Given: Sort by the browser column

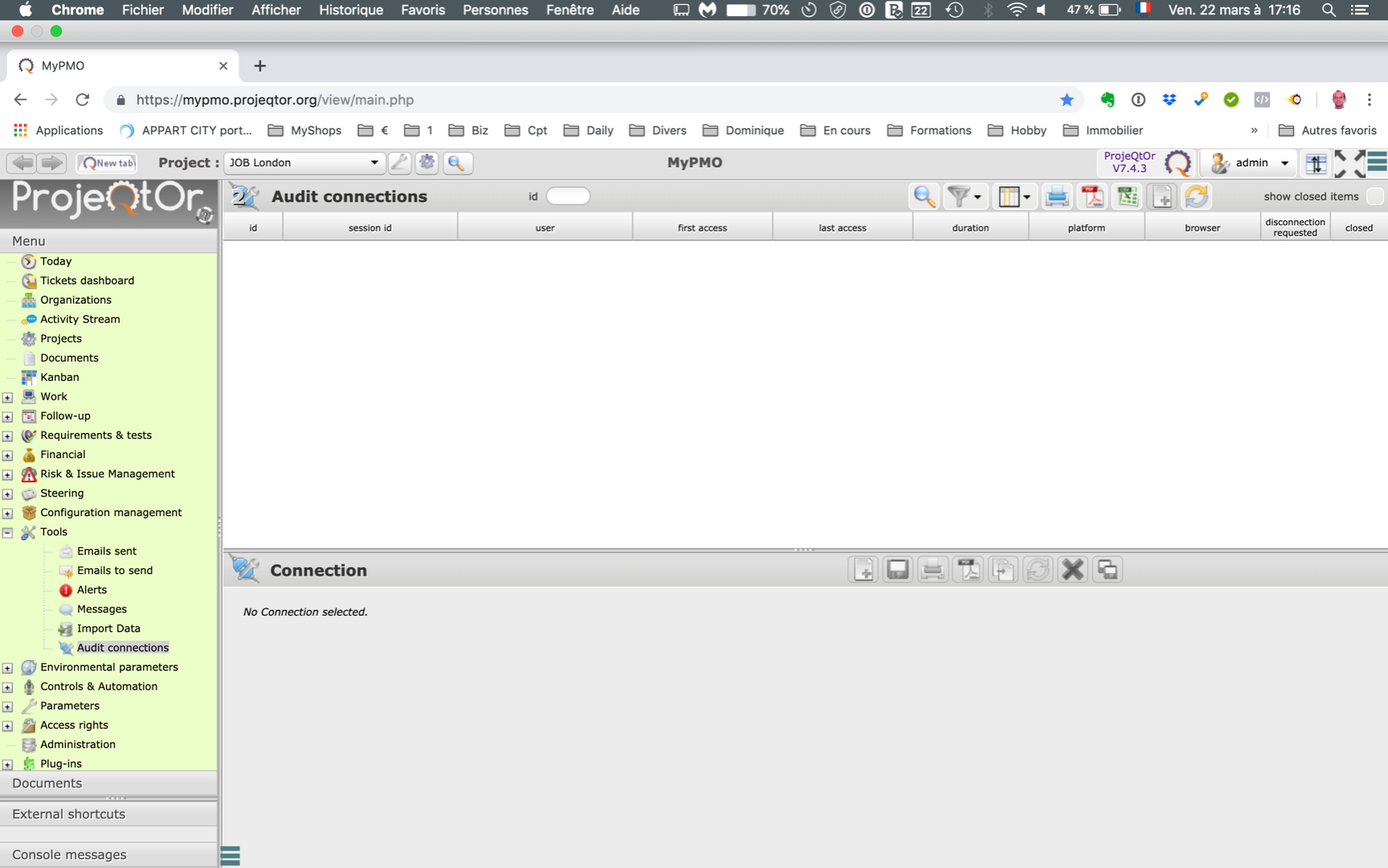Looking at the screenshot, I should pos(1202,227).
